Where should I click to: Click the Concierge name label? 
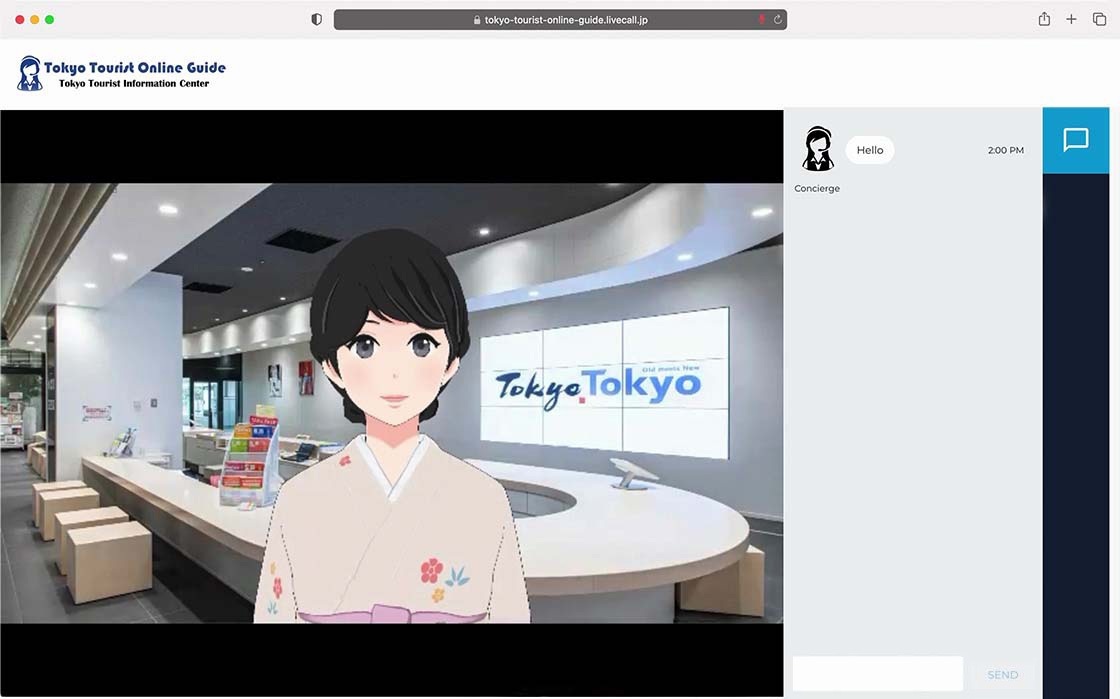click(x=816, y=188)
